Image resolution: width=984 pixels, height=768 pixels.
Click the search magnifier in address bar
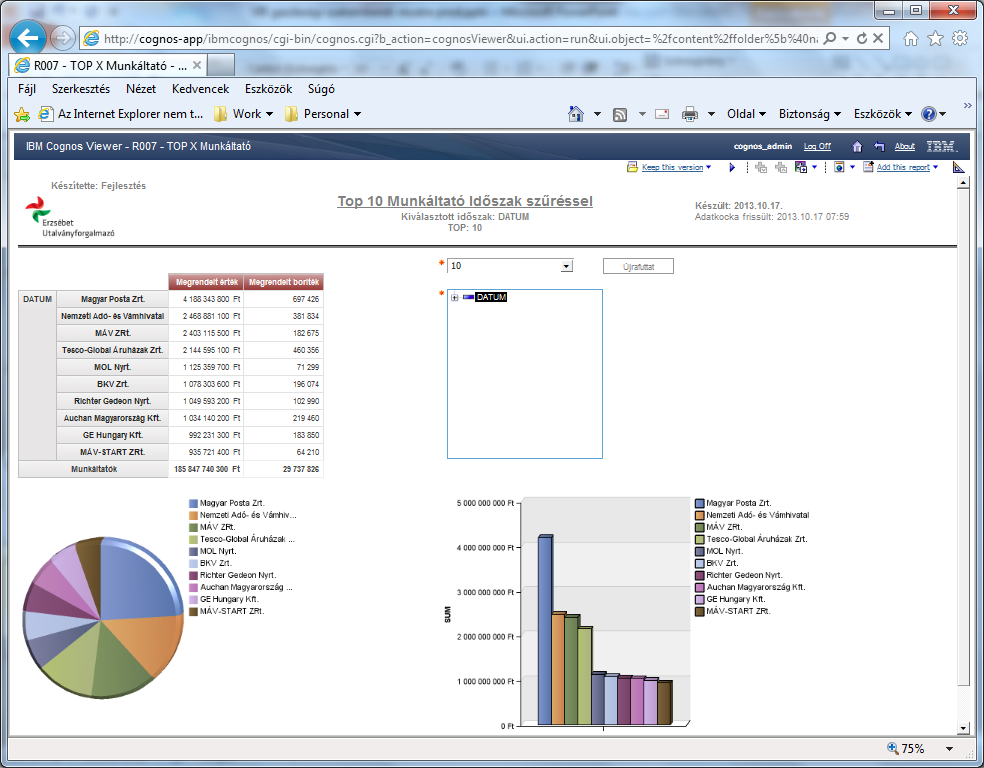point(829,38)
